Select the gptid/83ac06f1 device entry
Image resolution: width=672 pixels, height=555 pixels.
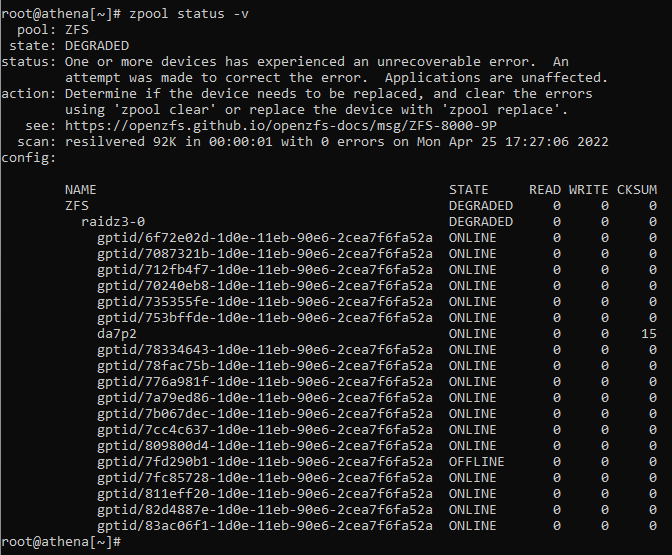pos(265,525)
